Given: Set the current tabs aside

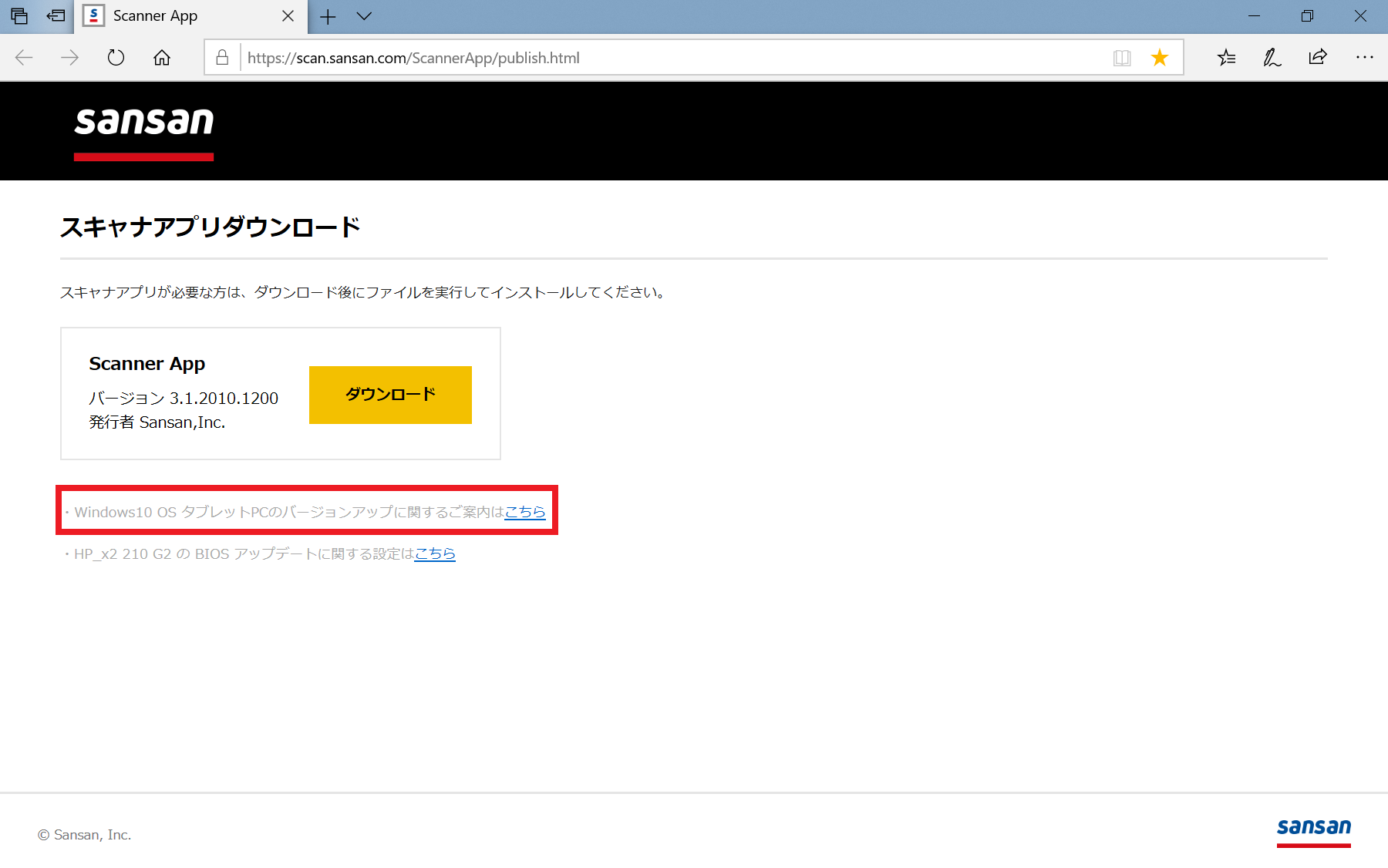Looking at the screenshot, I should click(56, 16).
